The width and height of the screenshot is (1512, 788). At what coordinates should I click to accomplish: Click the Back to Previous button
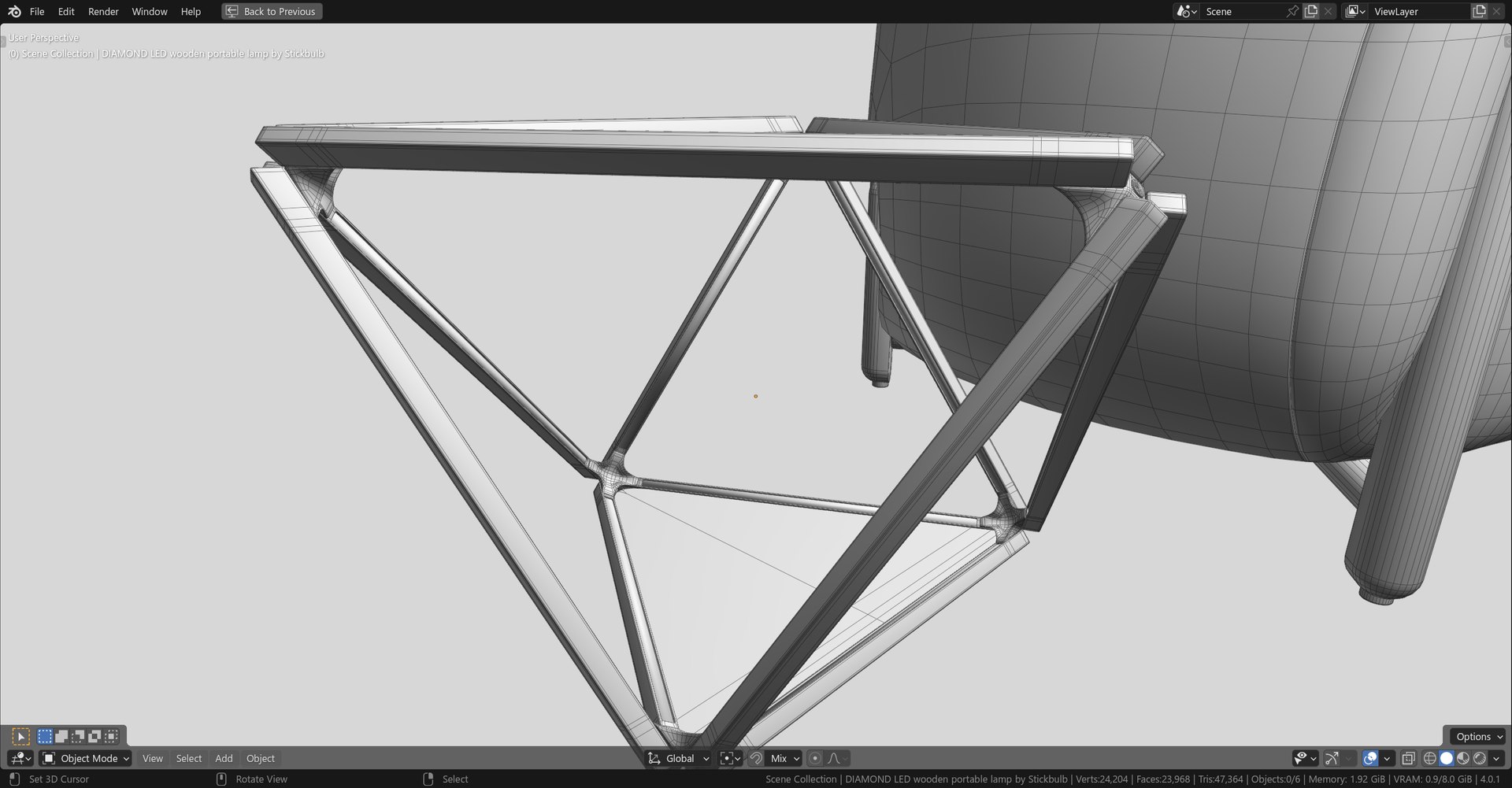click(x=272, y=11)
